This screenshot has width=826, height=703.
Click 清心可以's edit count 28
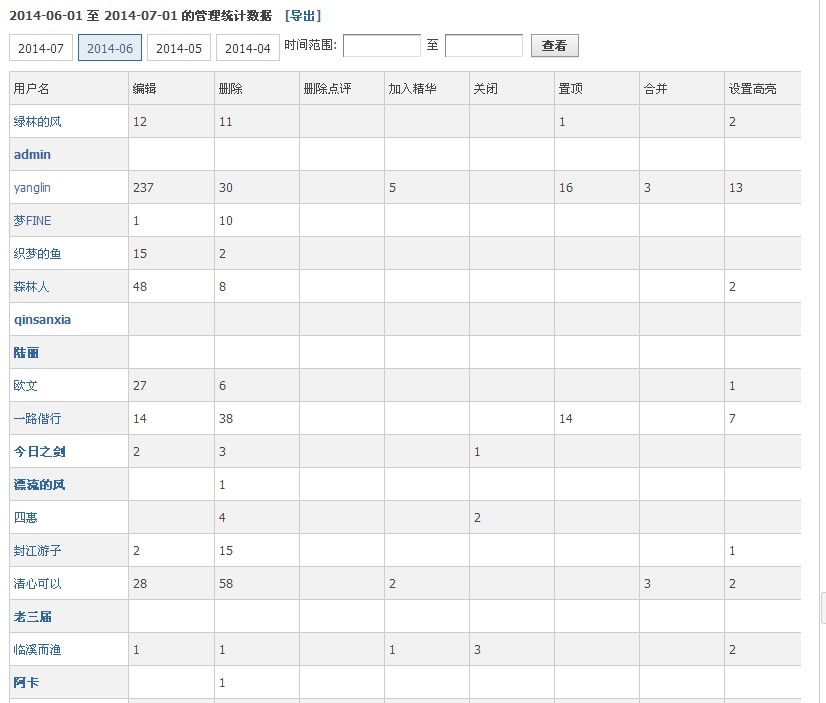pyautogui.click(x=140, y=583)
